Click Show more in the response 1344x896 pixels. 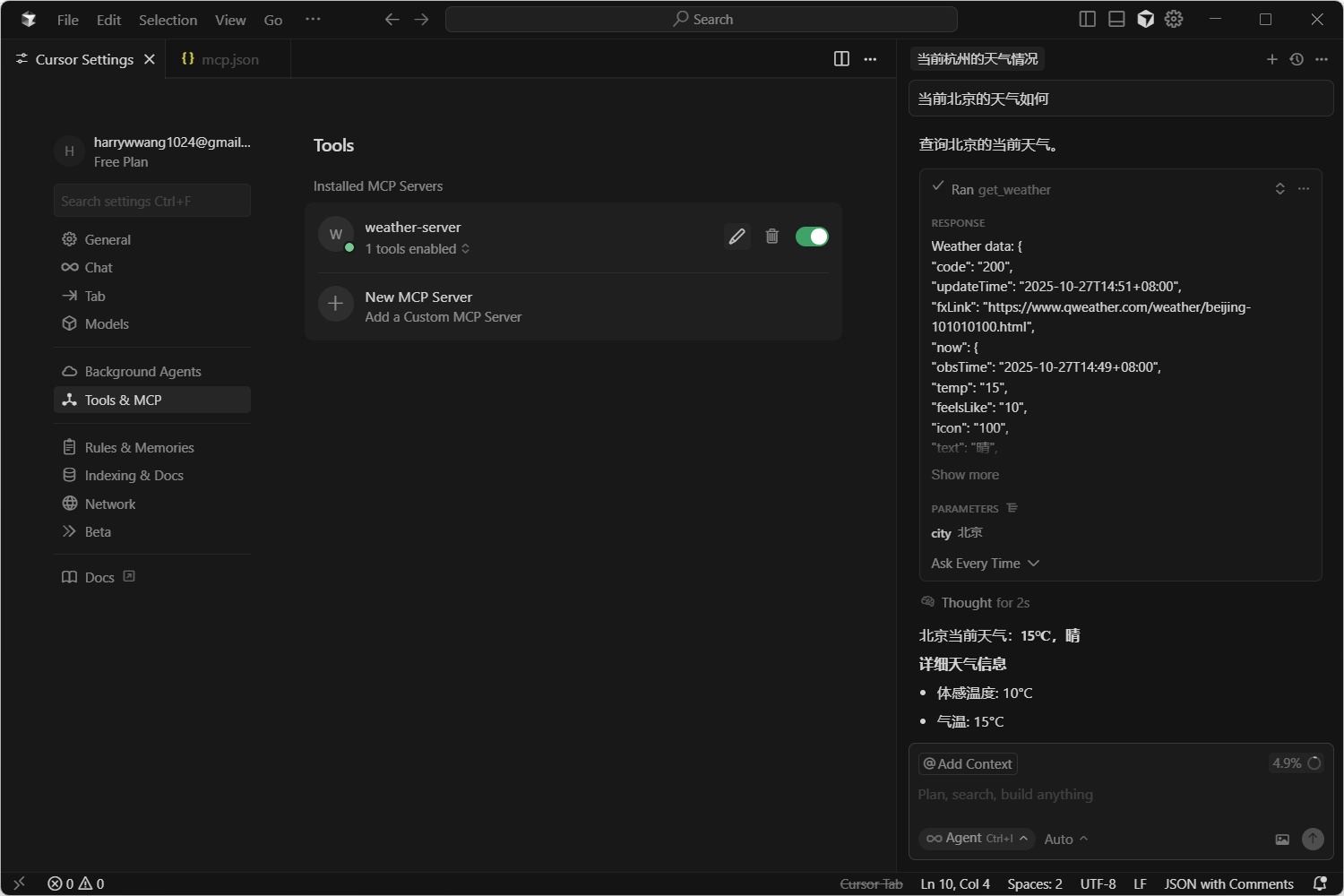965,475
